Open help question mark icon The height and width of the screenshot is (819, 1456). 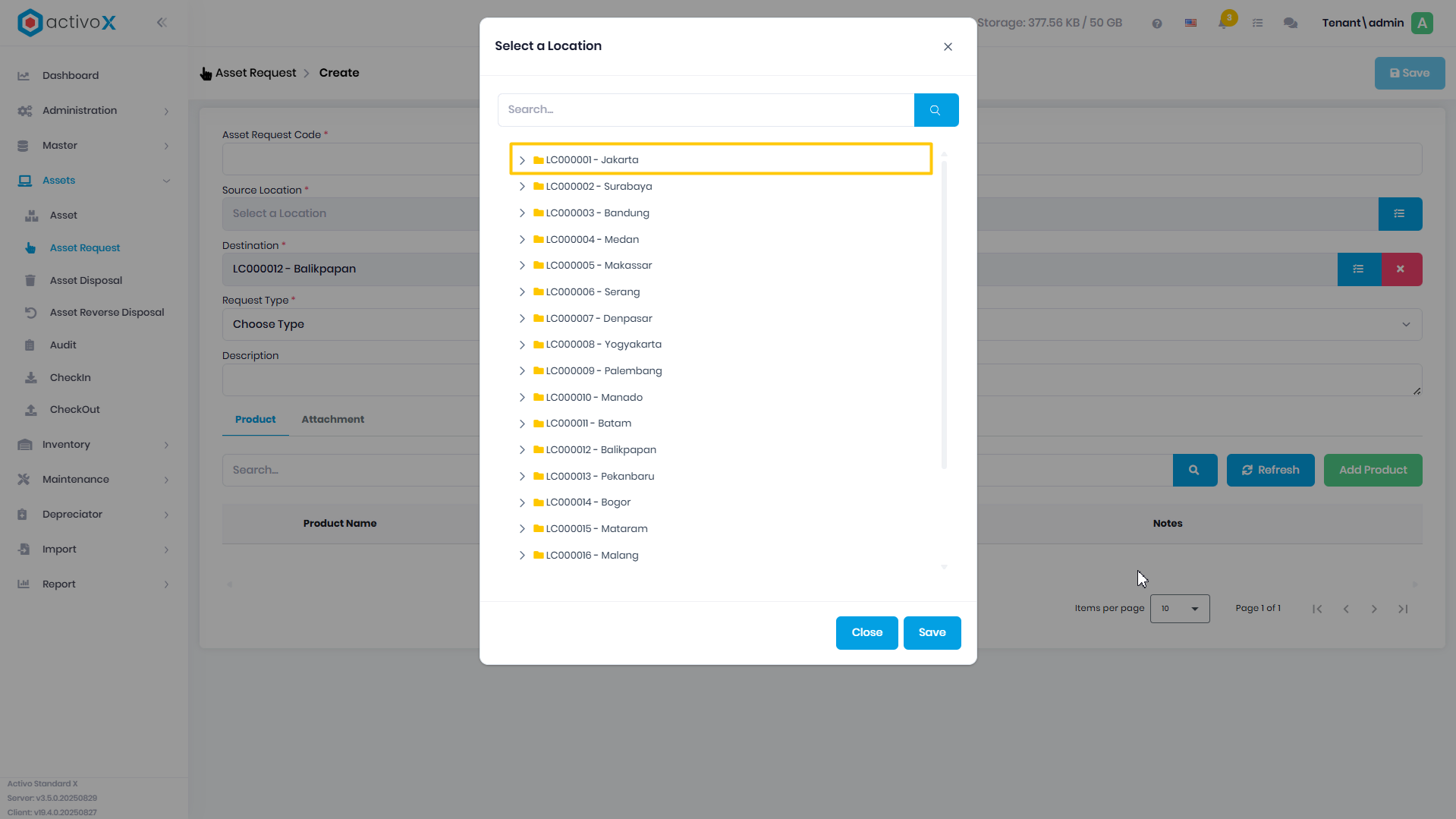[1157, 24]
